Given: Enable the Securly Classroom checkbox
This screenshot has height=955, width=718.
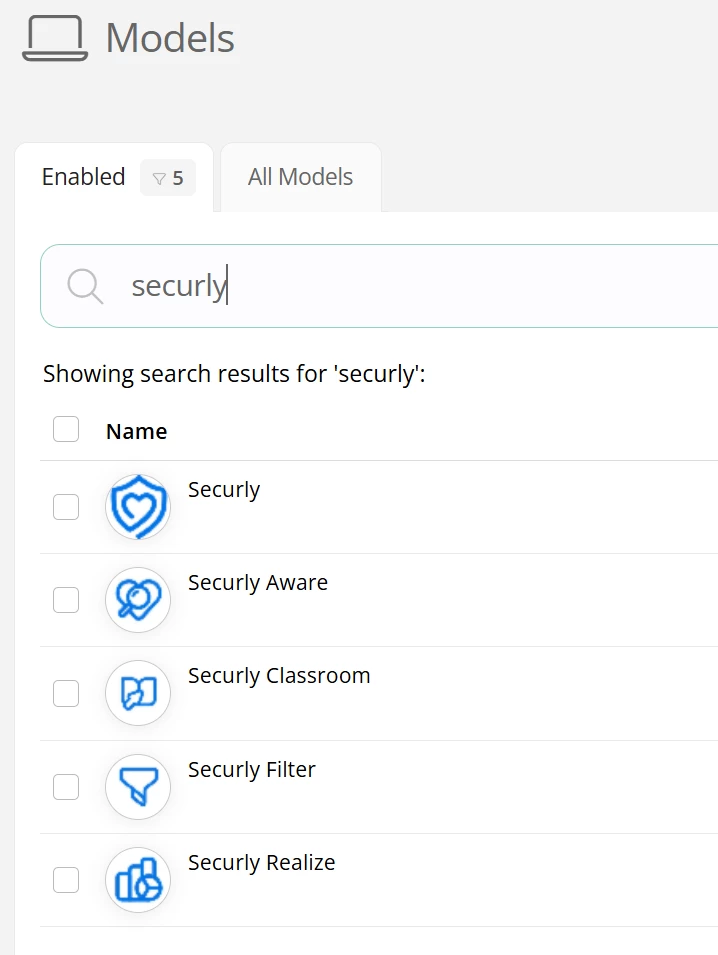Looking at the screenshot, I should click(x=66, y=693).
